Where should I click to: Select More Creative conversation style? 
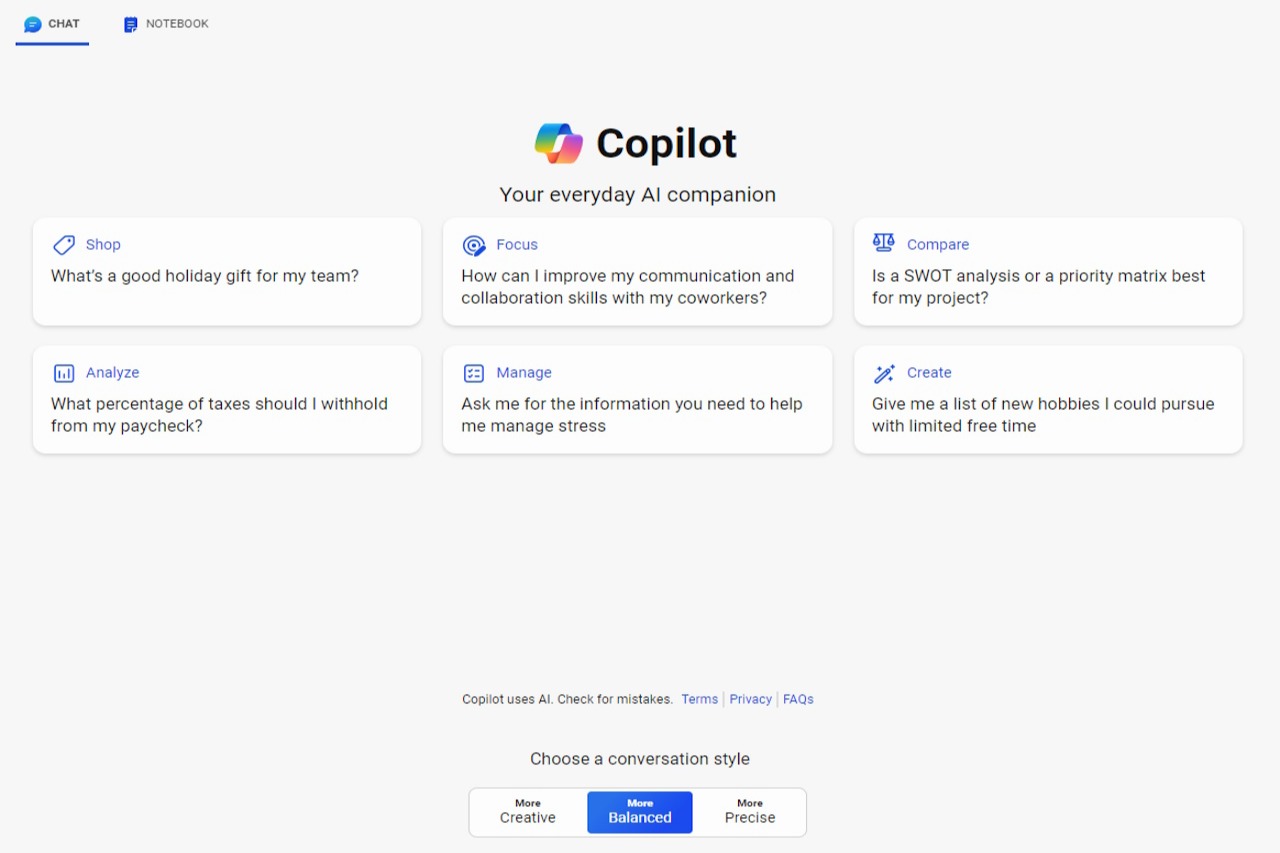528,811
